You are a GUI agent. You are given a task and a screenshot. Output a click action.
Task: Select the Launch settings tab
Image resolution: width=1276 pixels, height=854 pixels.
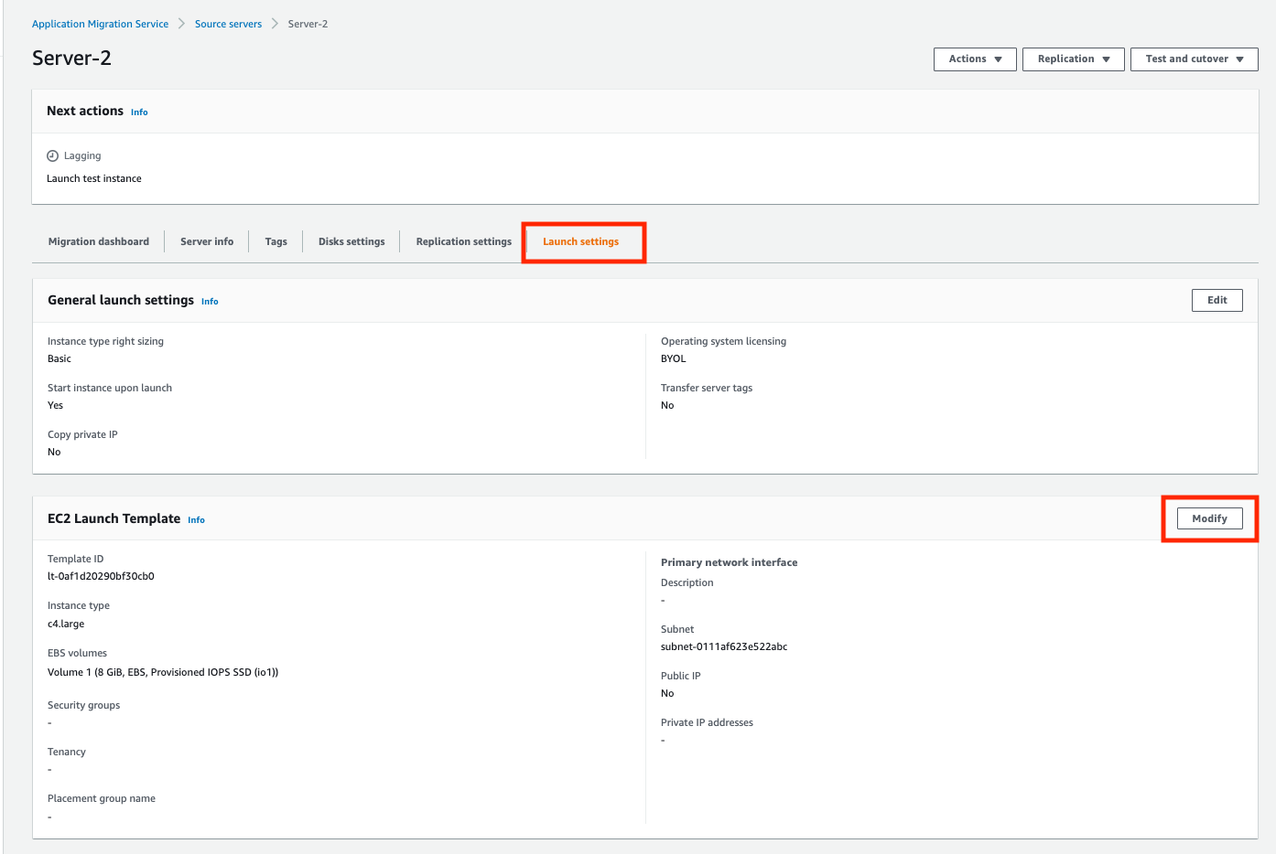click(581, 241)
